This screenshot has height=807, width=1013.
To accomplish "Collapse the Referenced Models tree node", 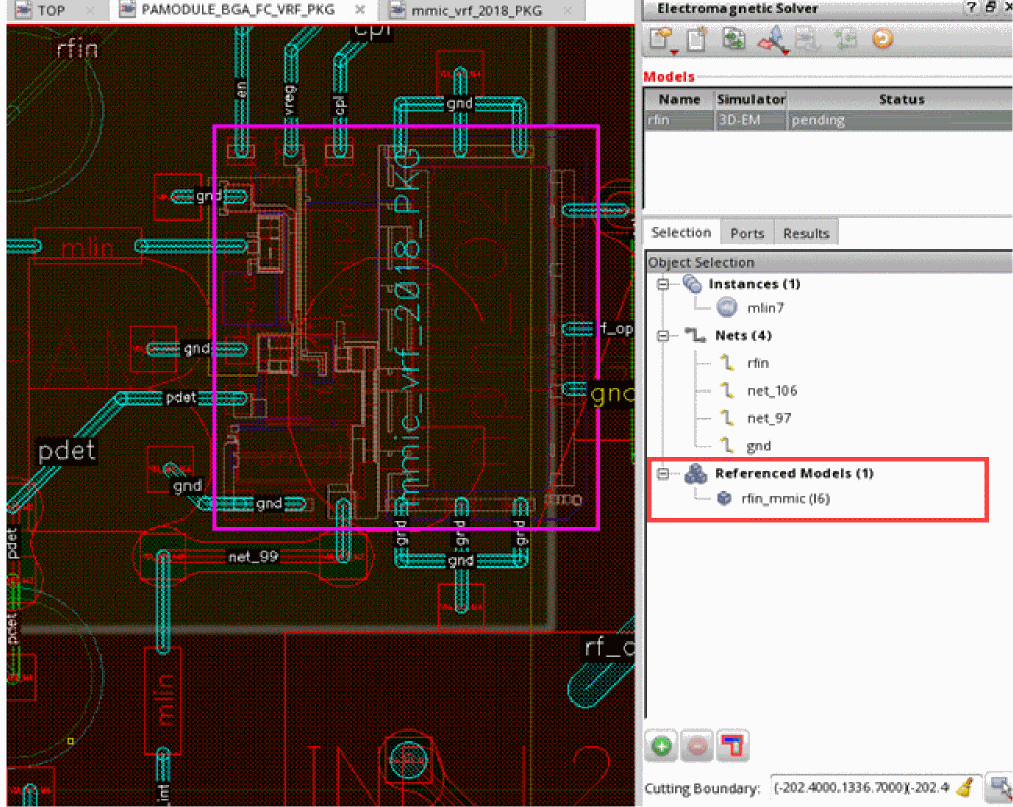I will point(662,474).
